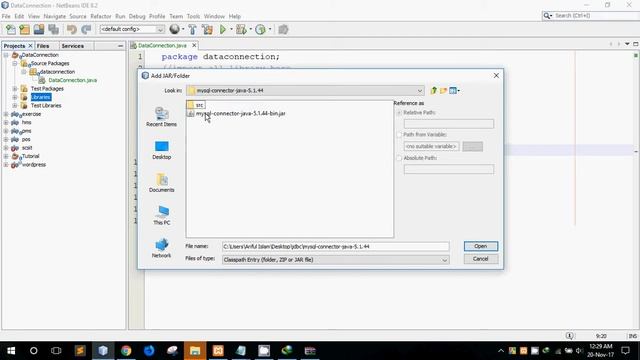This screenshot has height=360, width=640.
Task: Open Chrome from the taskbar
Action: (126, 351)
